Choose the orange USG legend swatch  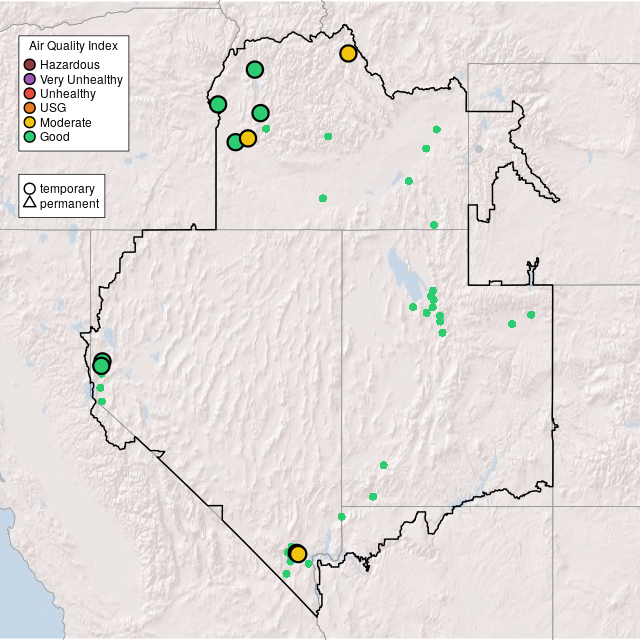[30, 108]
